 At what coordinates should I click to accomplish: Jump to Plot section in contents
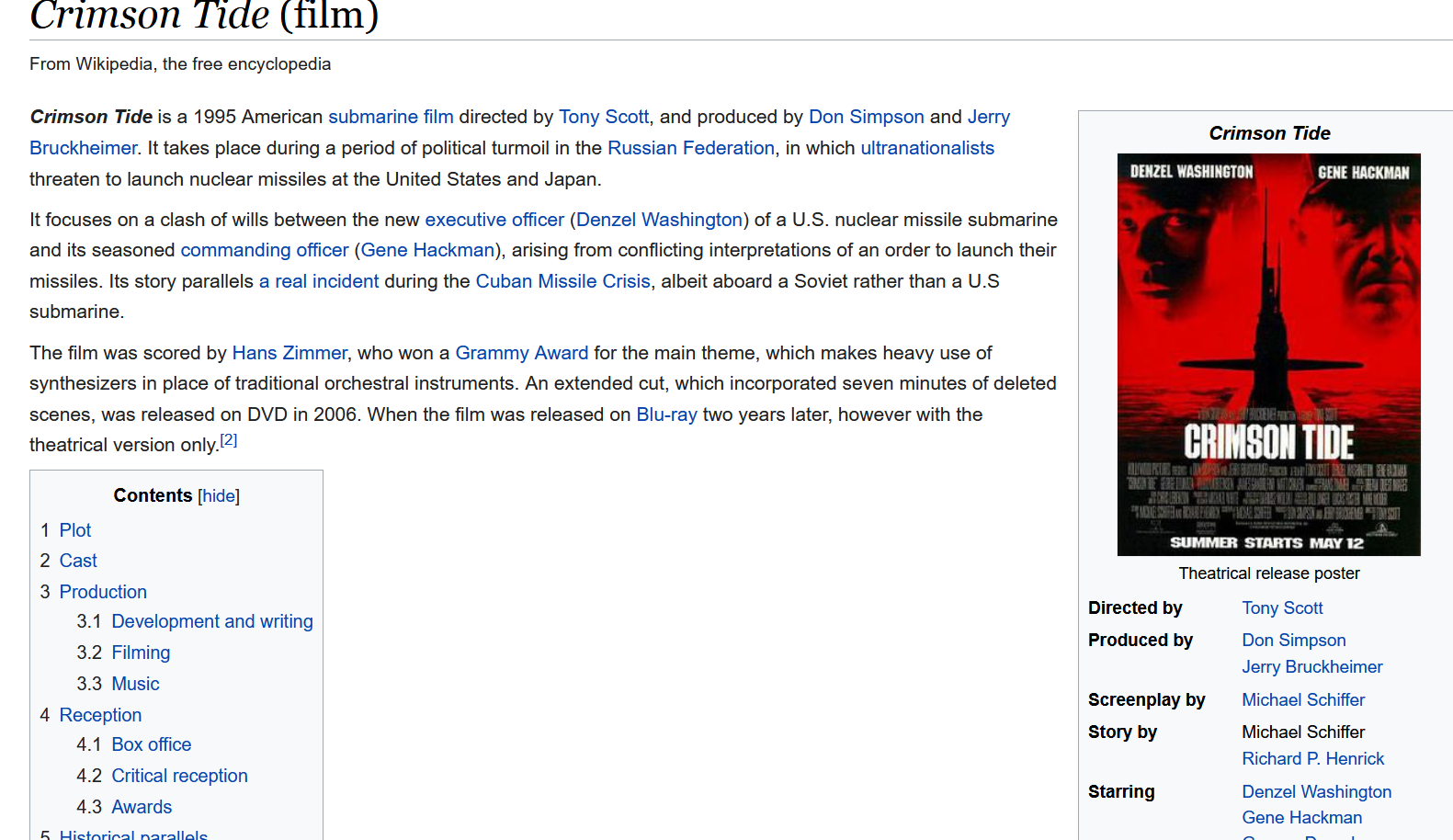pos(75,530)
